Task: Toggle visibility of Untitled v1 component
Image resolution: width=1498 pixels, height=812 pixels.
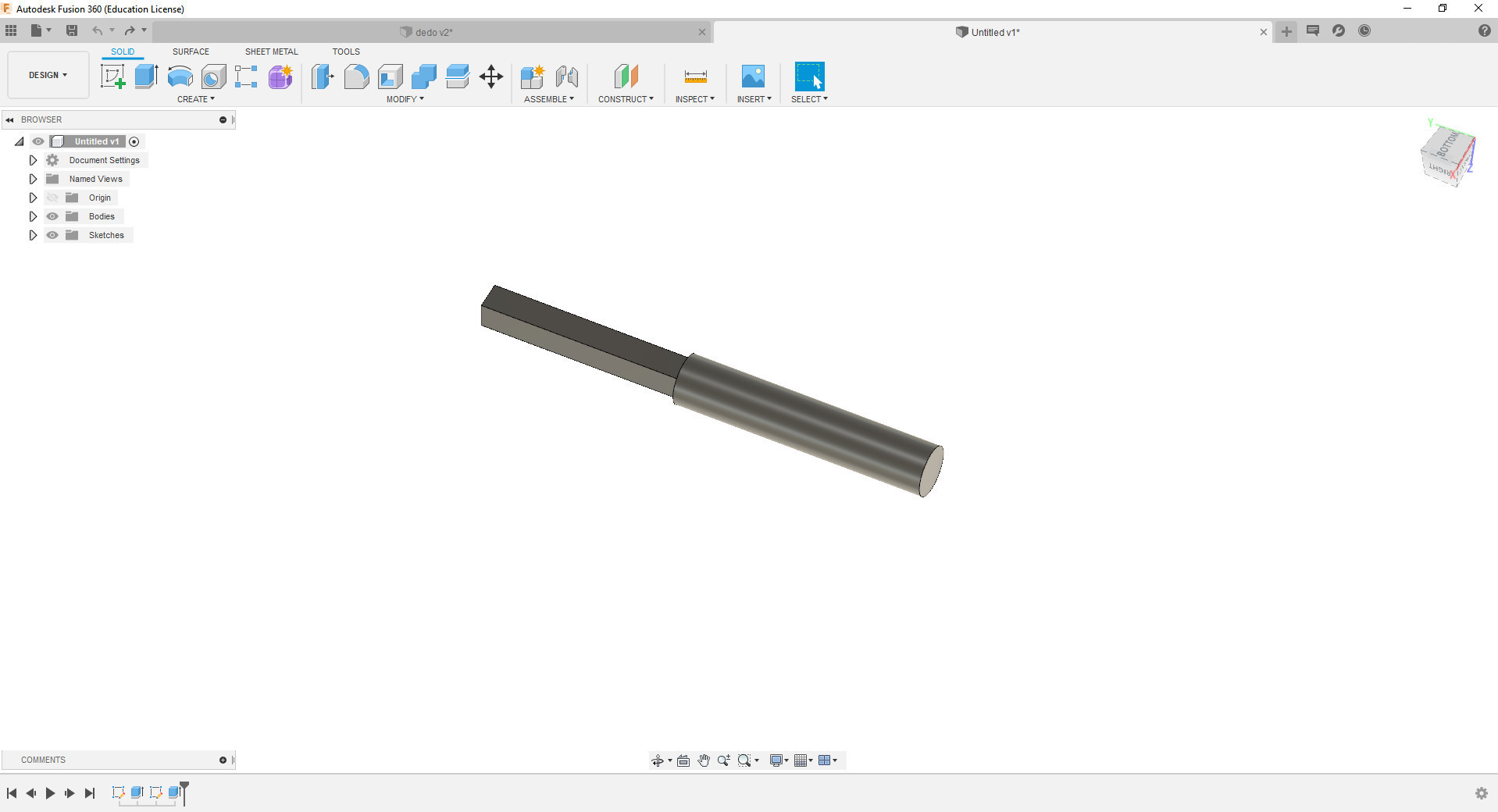Action: point(38,141)
